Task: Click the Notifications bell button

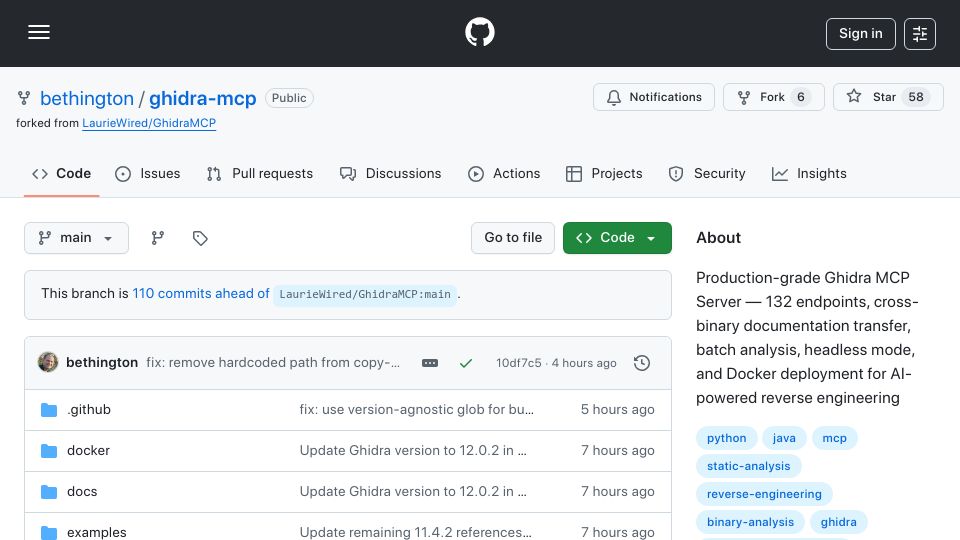Action: point(653,97)
